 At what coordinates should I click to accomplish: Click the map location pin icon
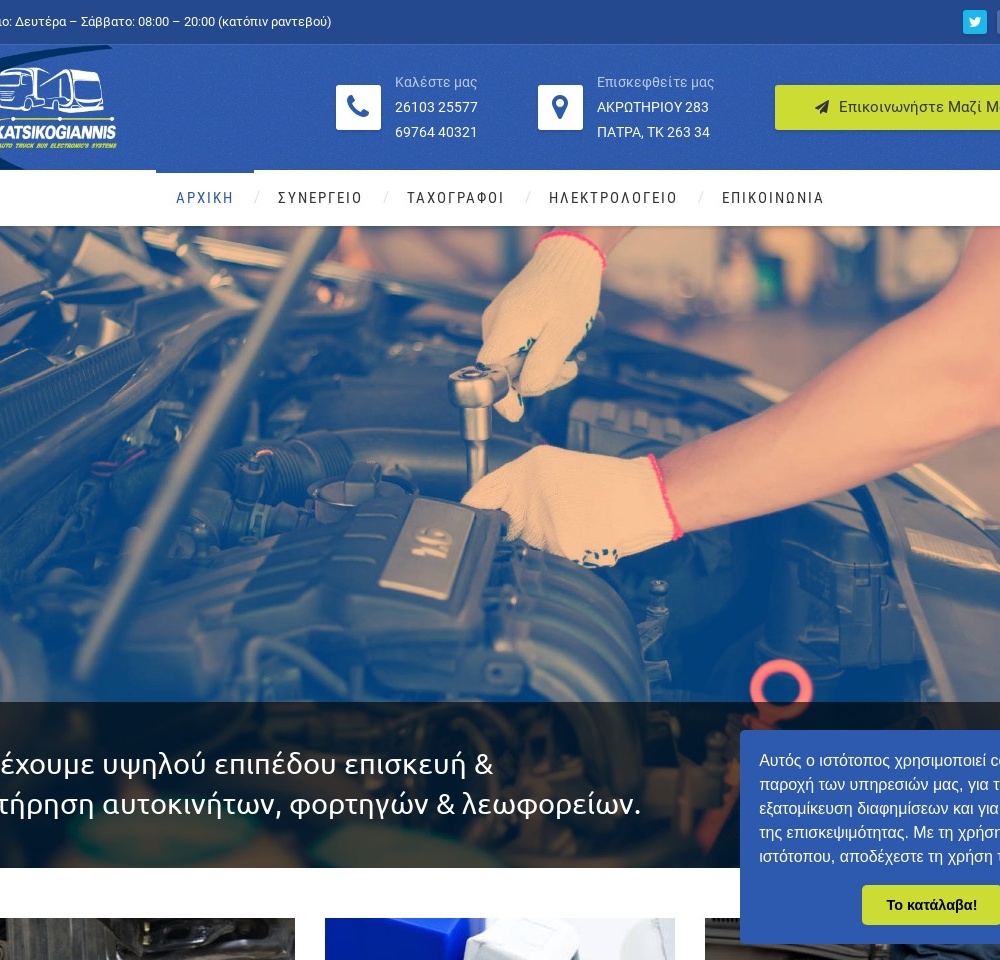(560, 107)
